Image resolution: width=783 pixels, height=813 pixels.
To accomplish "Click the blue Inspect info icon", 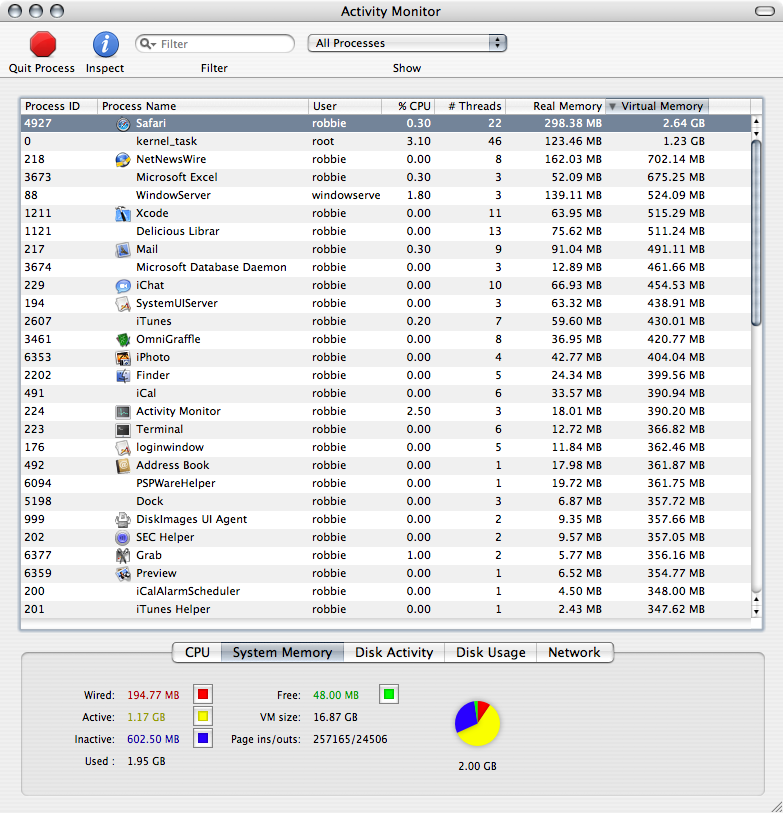I will coord(105,44).
